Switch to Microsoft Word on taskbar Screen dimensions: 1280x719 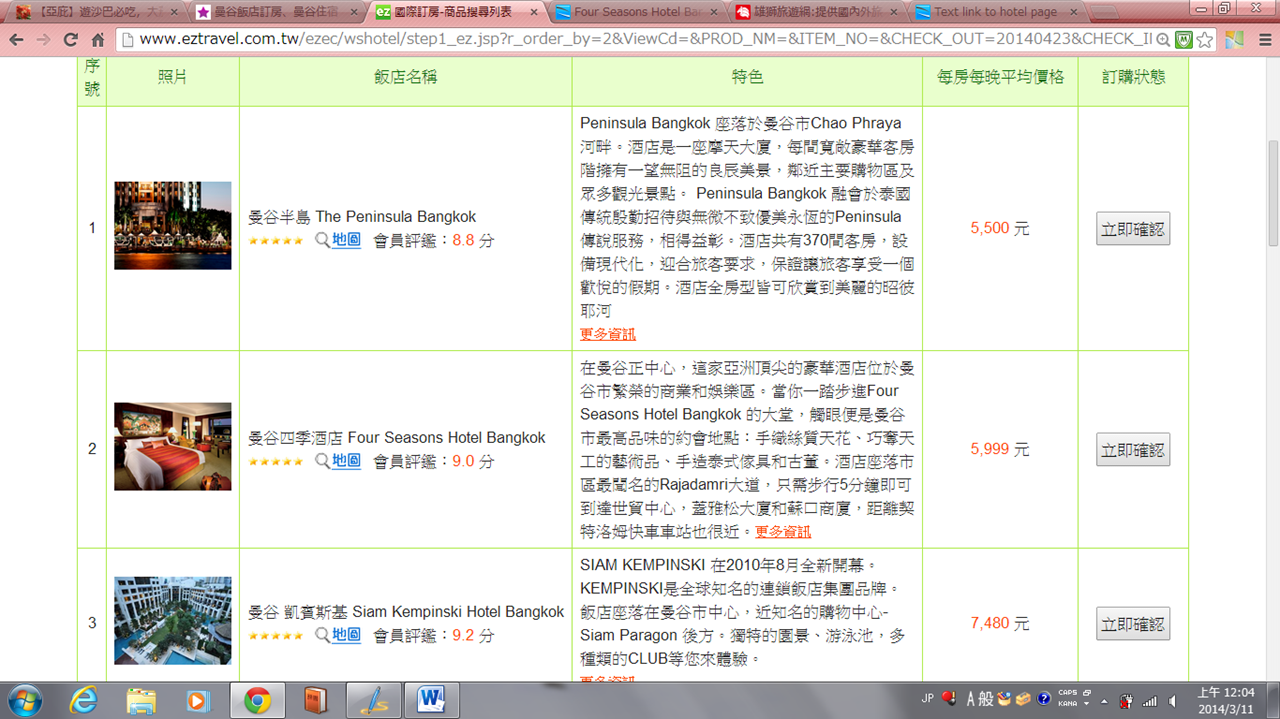tap(432, 701)
